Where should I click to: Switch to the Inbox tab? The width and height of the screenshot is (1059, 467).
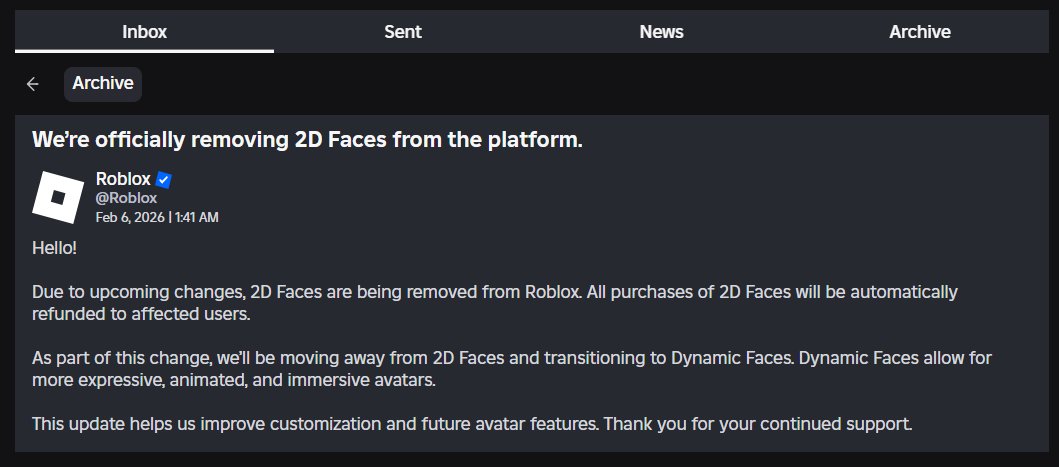[145, 32]
